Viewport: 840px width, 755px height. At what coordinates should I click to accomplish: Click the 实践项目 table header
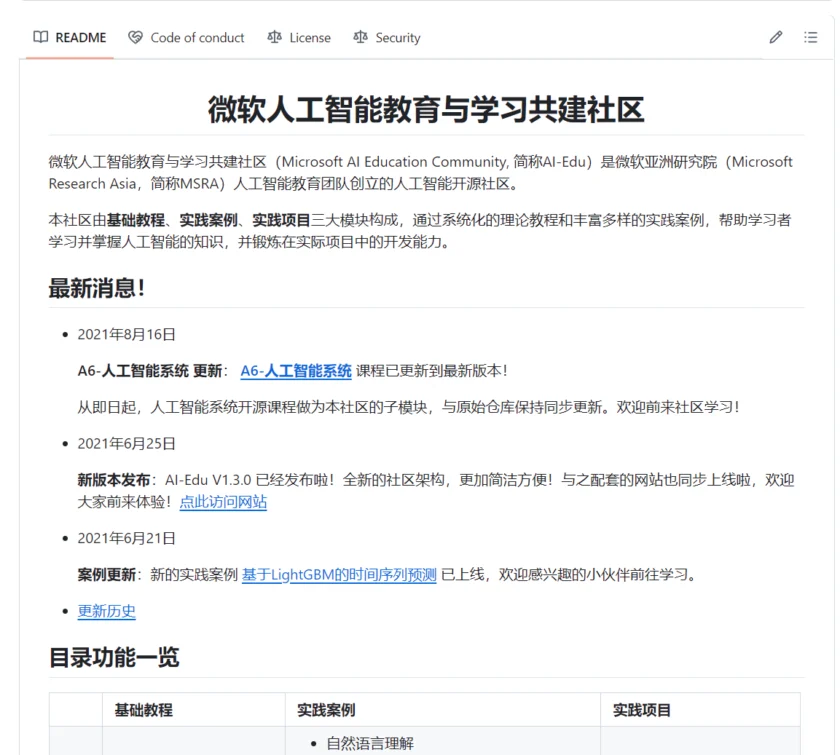[x=642, y=710]
